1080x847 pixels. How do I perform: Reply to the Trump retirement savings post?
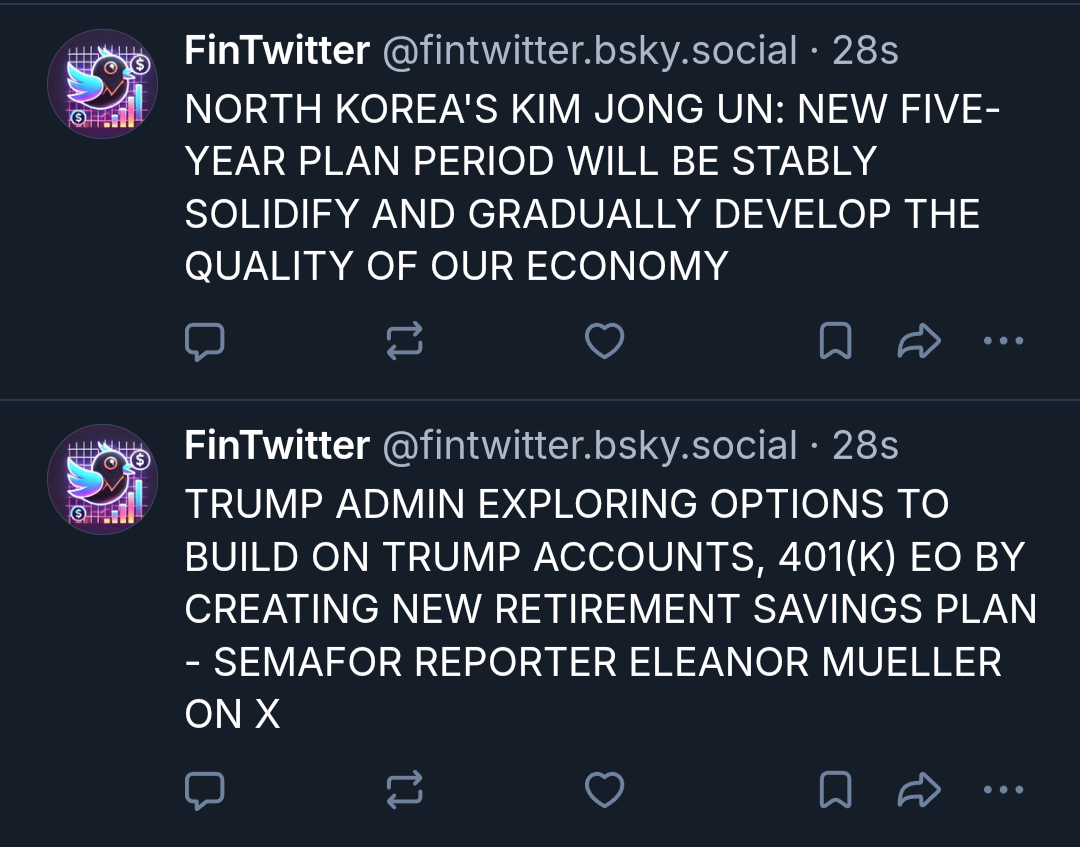coord(205,790)
